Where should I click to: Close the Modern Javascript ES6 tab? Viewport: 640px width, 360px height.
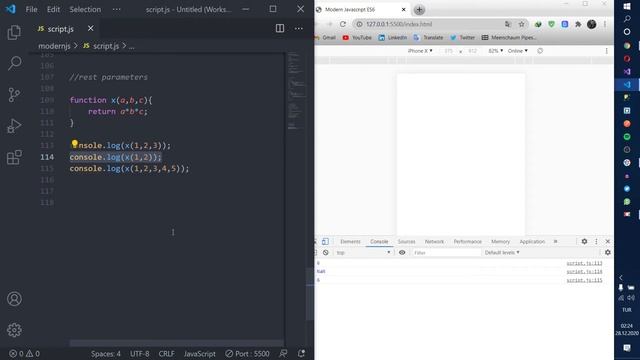(403, 9)
